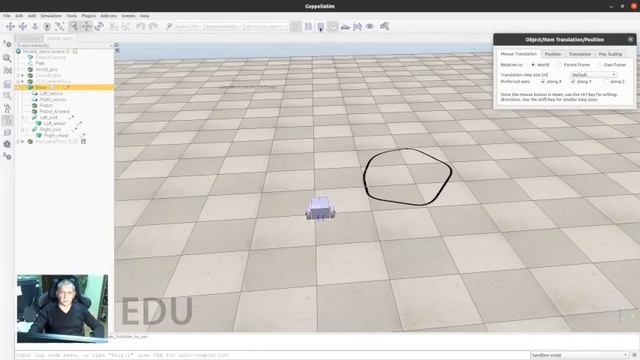Uncheck the along Y checkbox
The width and height of the screenshot is (640, 360).
tap(573, 82)
